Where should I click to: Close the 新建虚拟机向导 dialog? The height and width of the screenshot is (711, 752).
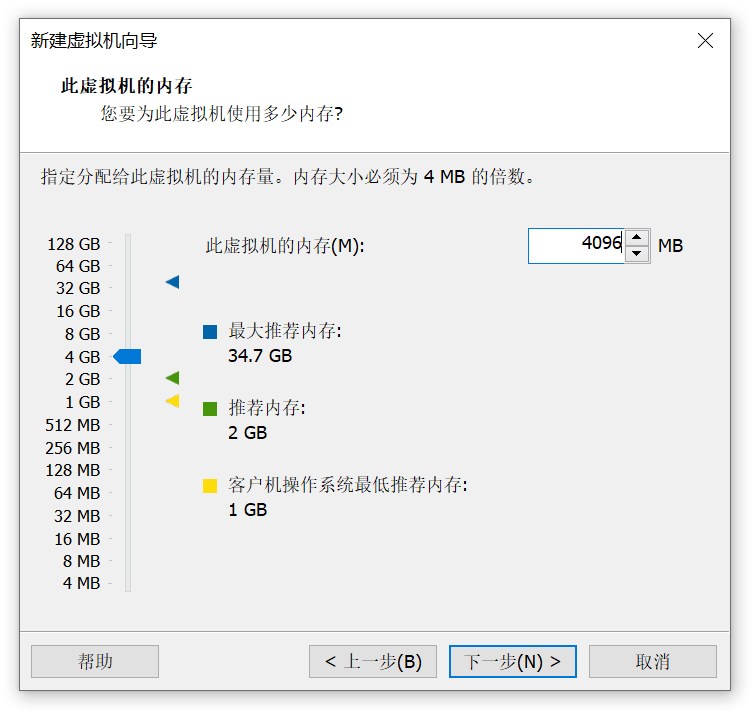[705, 41]
